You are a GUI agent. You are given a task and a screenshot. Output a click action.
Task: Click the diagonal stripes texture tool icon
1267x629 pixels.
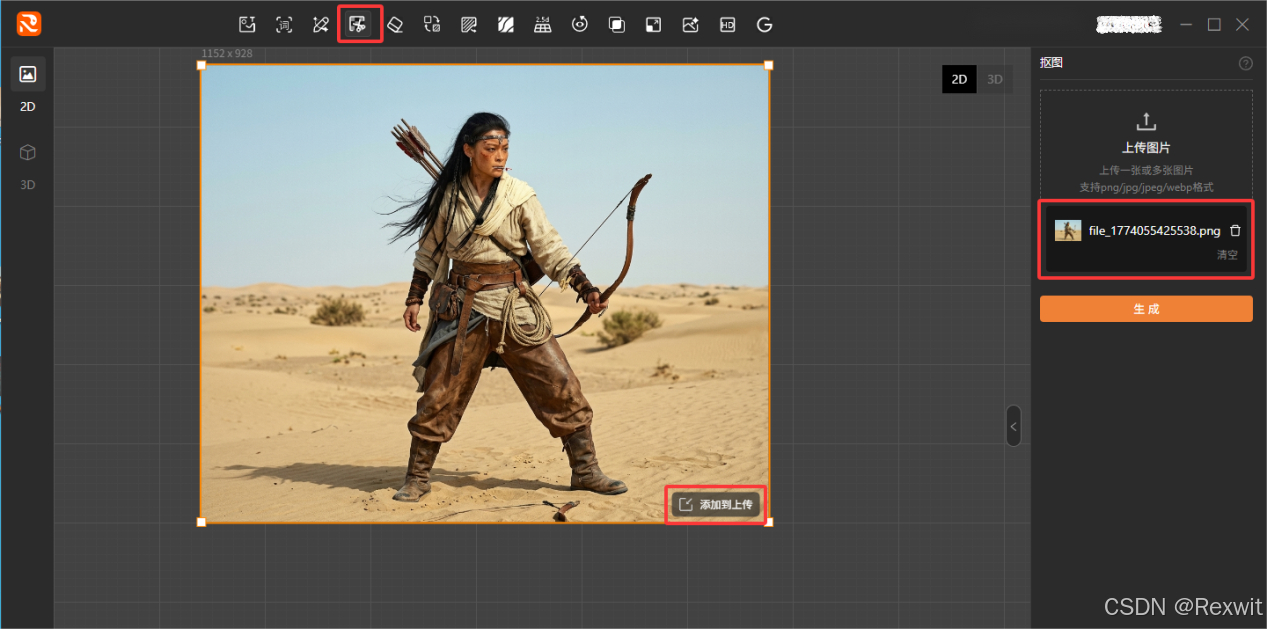tap(506, 24)
